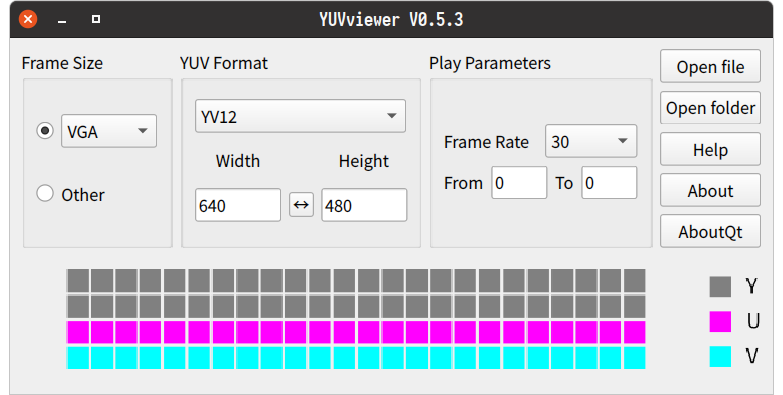783x395 pixels.
Task: Open the Frame Rate 30 dropdown
Action: point(591,141)
